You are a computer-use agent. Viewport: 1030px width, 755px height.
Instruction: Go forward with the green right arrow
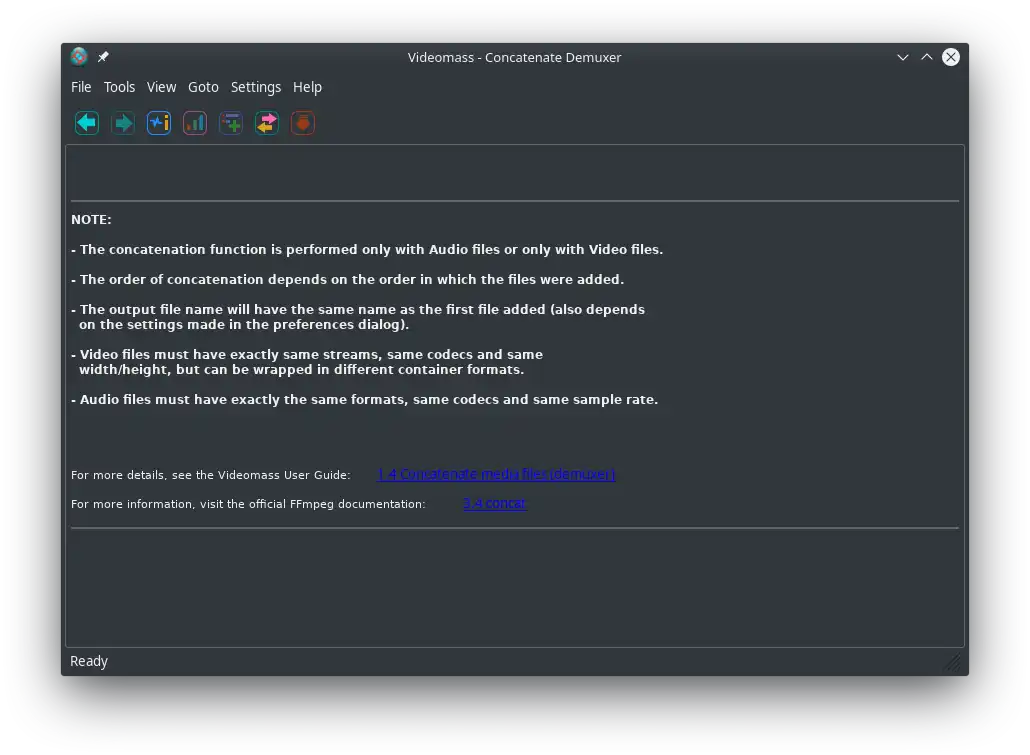(123, 123)
